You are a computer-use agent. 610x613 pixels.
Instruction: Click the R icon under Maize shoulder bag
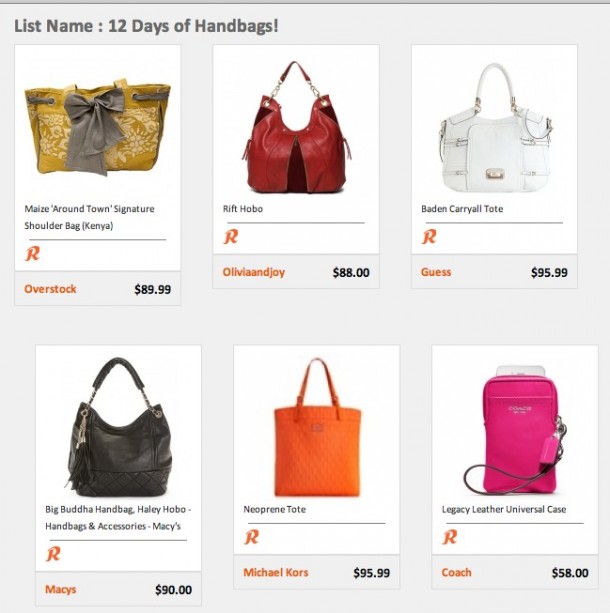point(32,253)
